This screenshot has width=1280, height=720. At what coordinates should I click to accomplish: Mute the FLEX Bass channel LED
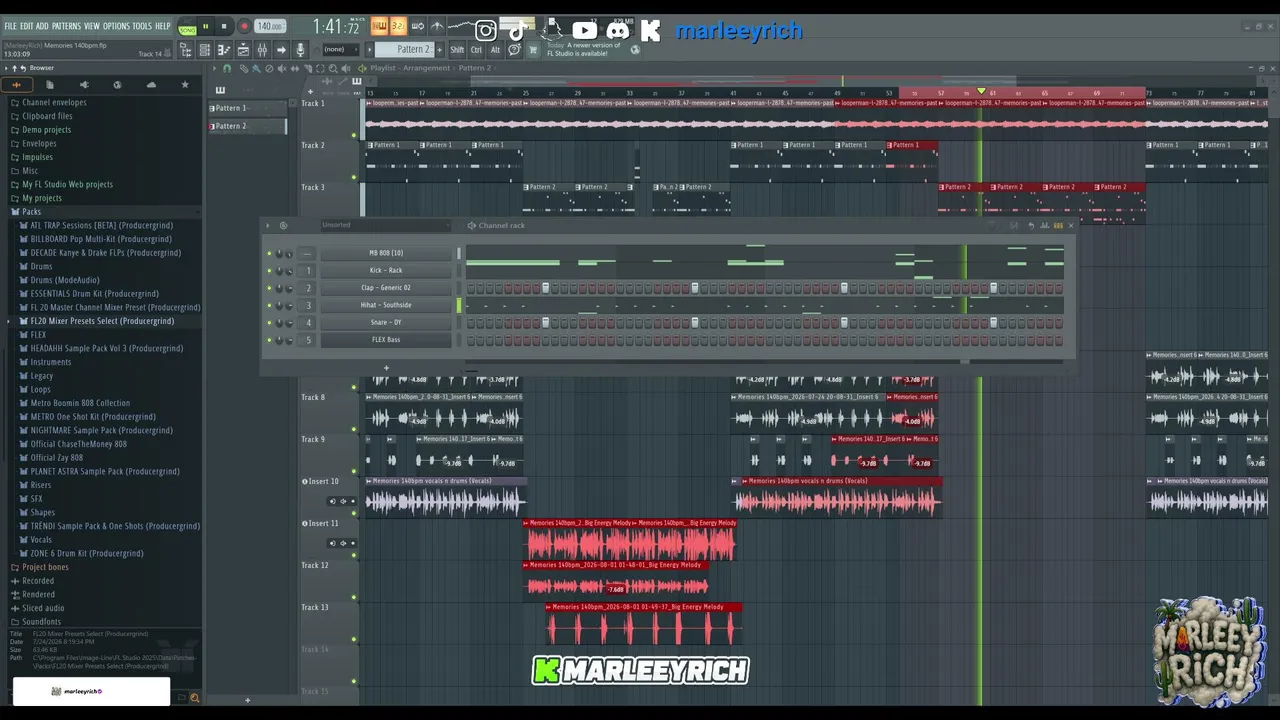(269, 340)
